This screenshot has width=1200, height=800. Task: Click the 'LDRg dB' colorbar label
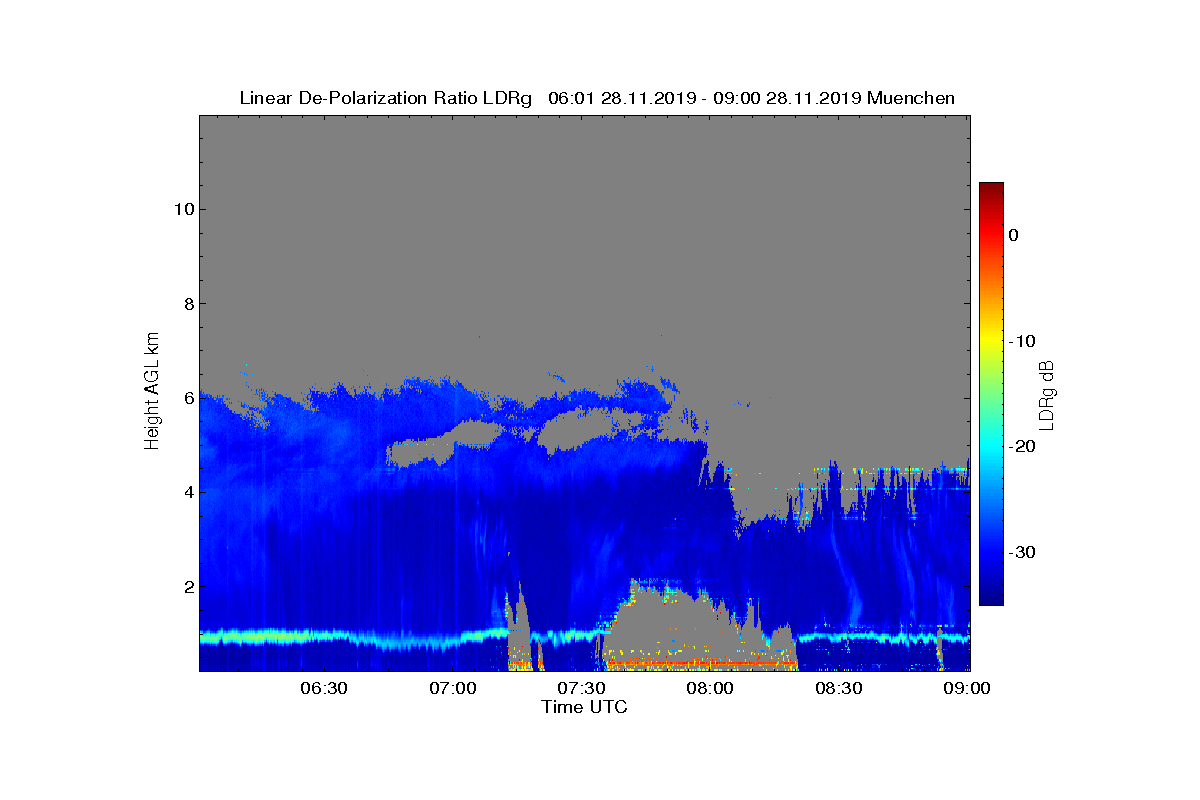click(x=1047, y=395)
